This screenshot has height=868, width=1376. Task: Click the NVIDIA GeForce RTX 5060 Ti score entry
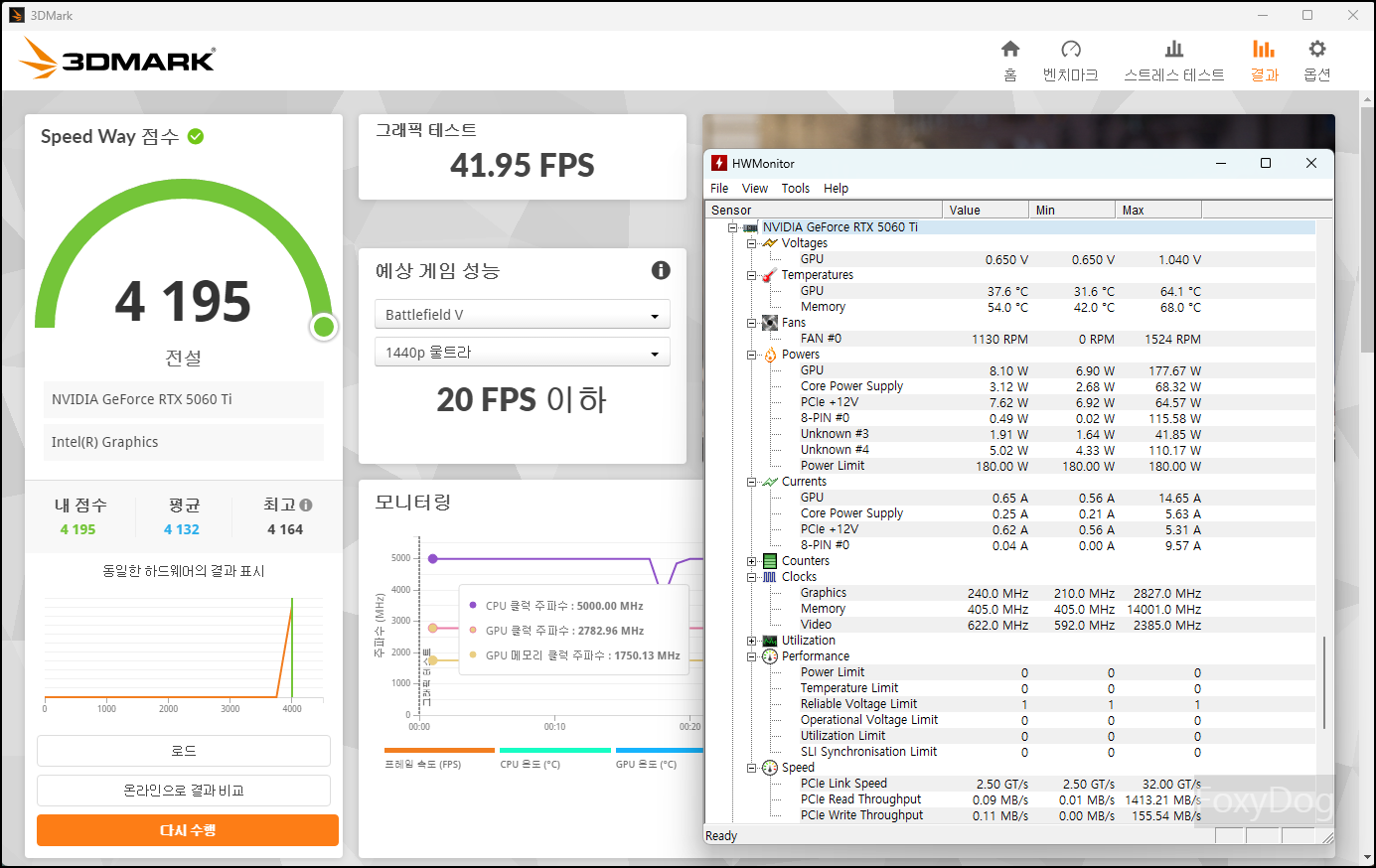[x=184, y=399]
